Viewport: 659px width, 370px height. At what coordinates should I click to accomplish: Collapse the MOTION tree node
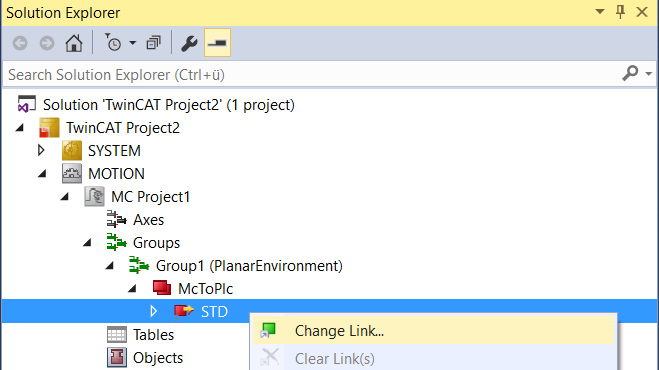42,173
